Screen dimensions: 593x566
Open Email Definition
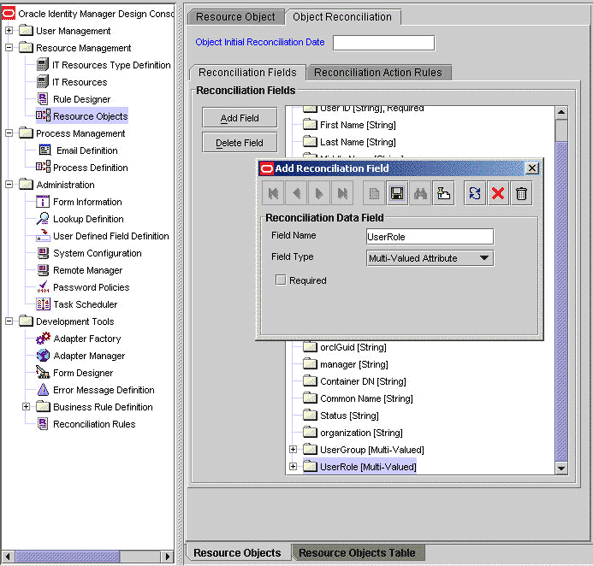[87, 150]
